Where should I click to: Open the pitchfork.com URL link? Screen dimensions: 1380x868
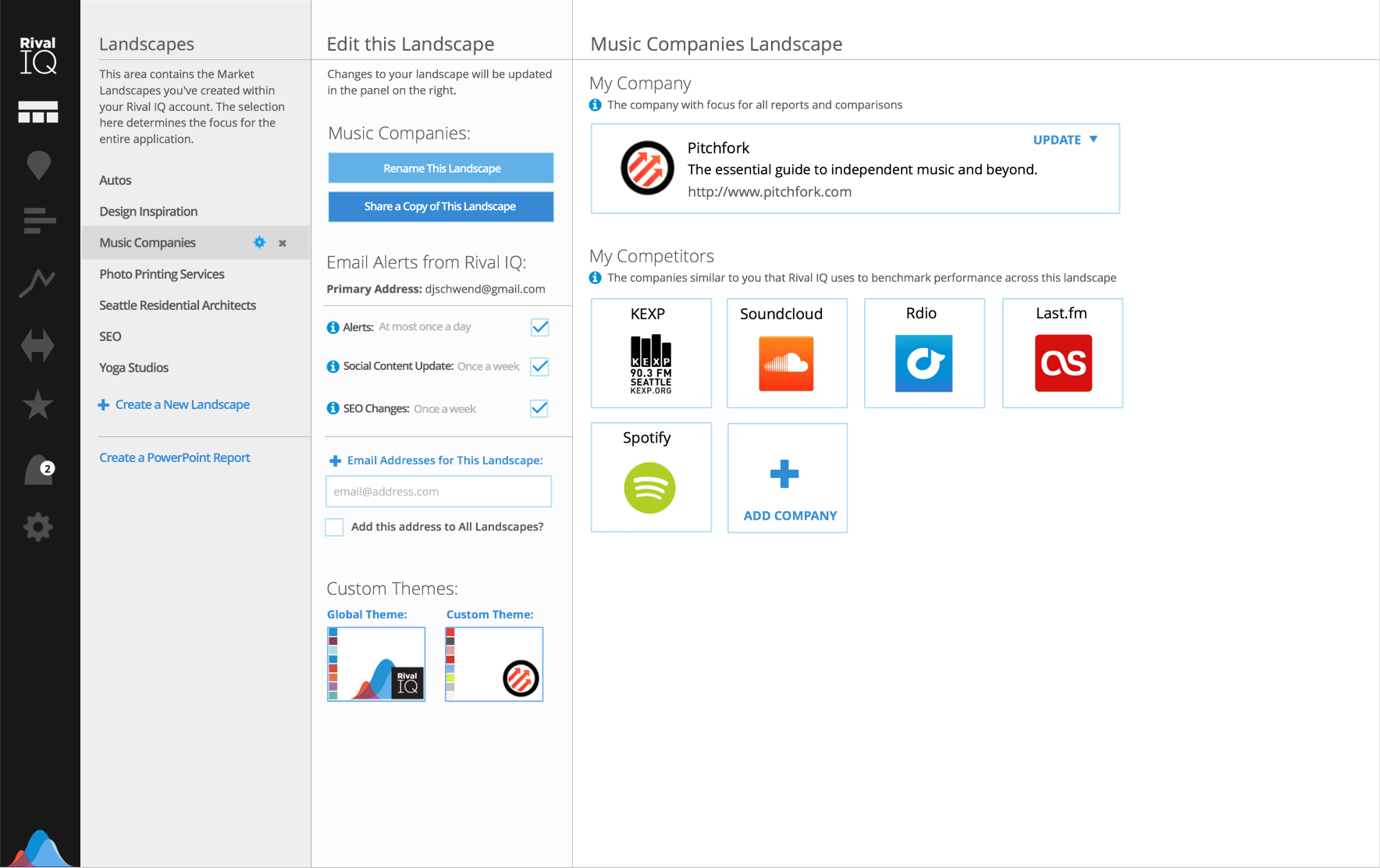pos(770,192)
